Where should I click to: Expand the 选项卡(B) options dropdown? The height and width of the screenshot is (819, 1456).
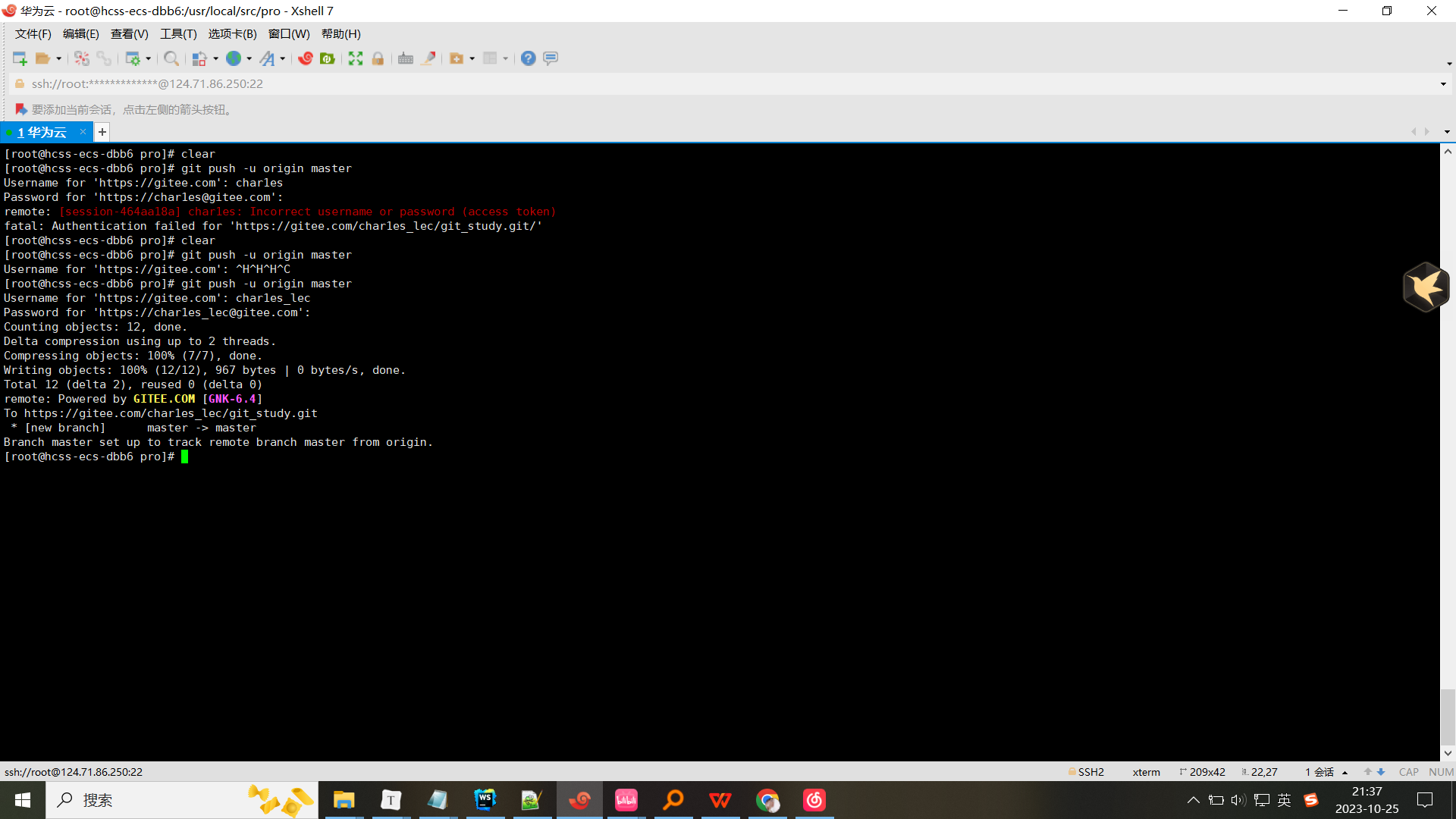point(230,34)
